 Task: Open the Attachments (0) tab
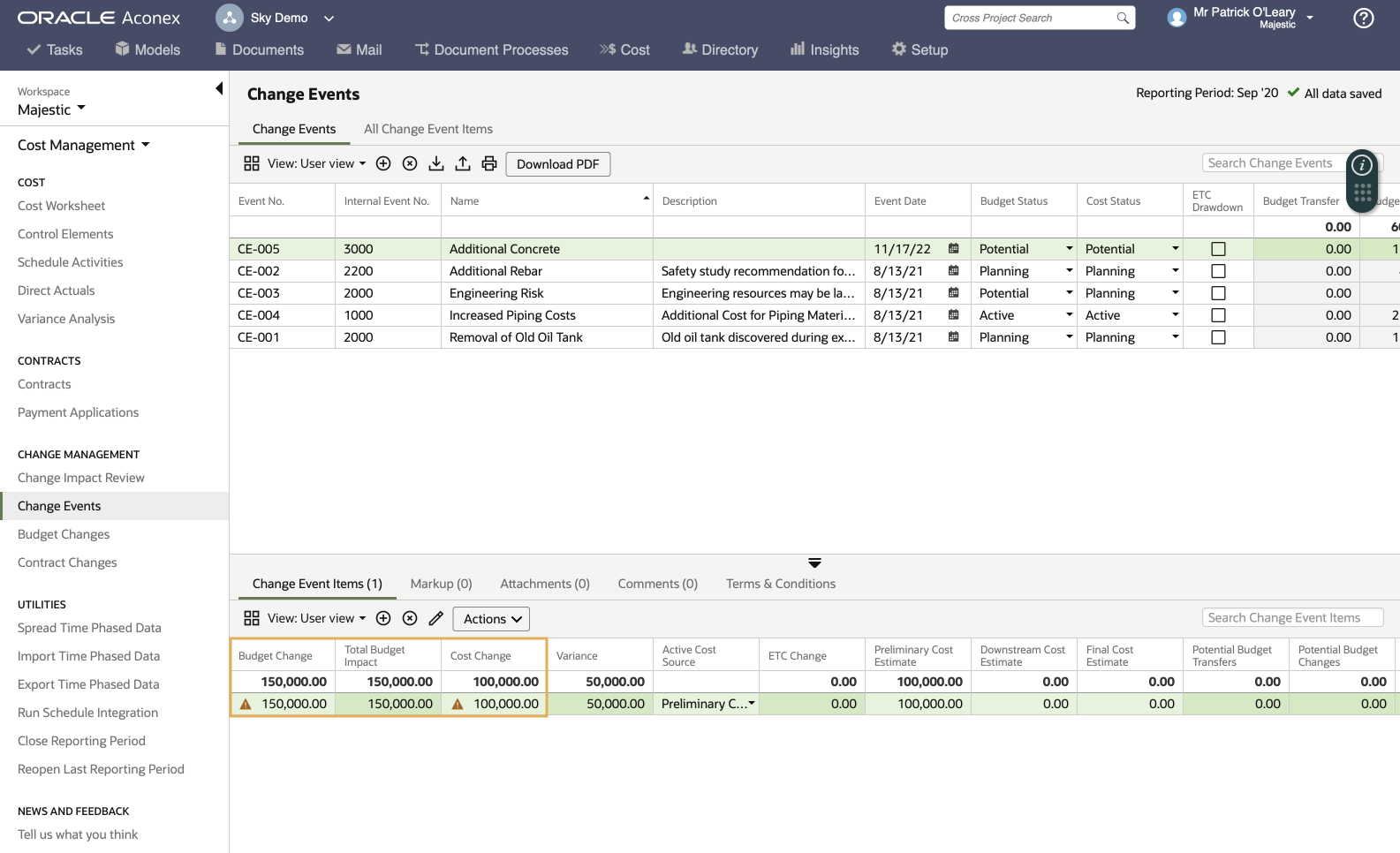click(x=544, y=584)
